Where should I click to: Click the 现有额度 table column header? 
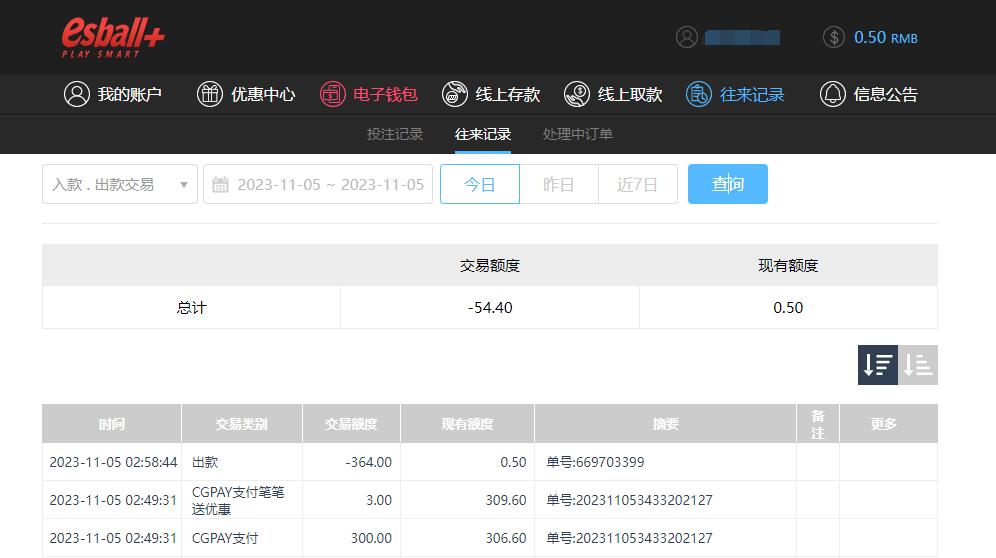point(468,424)
